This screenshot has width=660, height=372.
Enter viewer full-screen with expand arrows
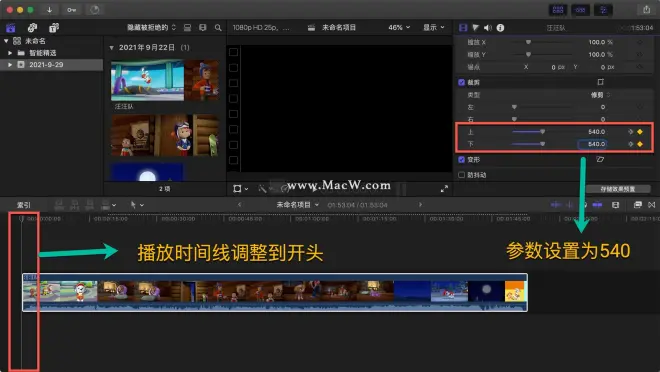[444, 189]
